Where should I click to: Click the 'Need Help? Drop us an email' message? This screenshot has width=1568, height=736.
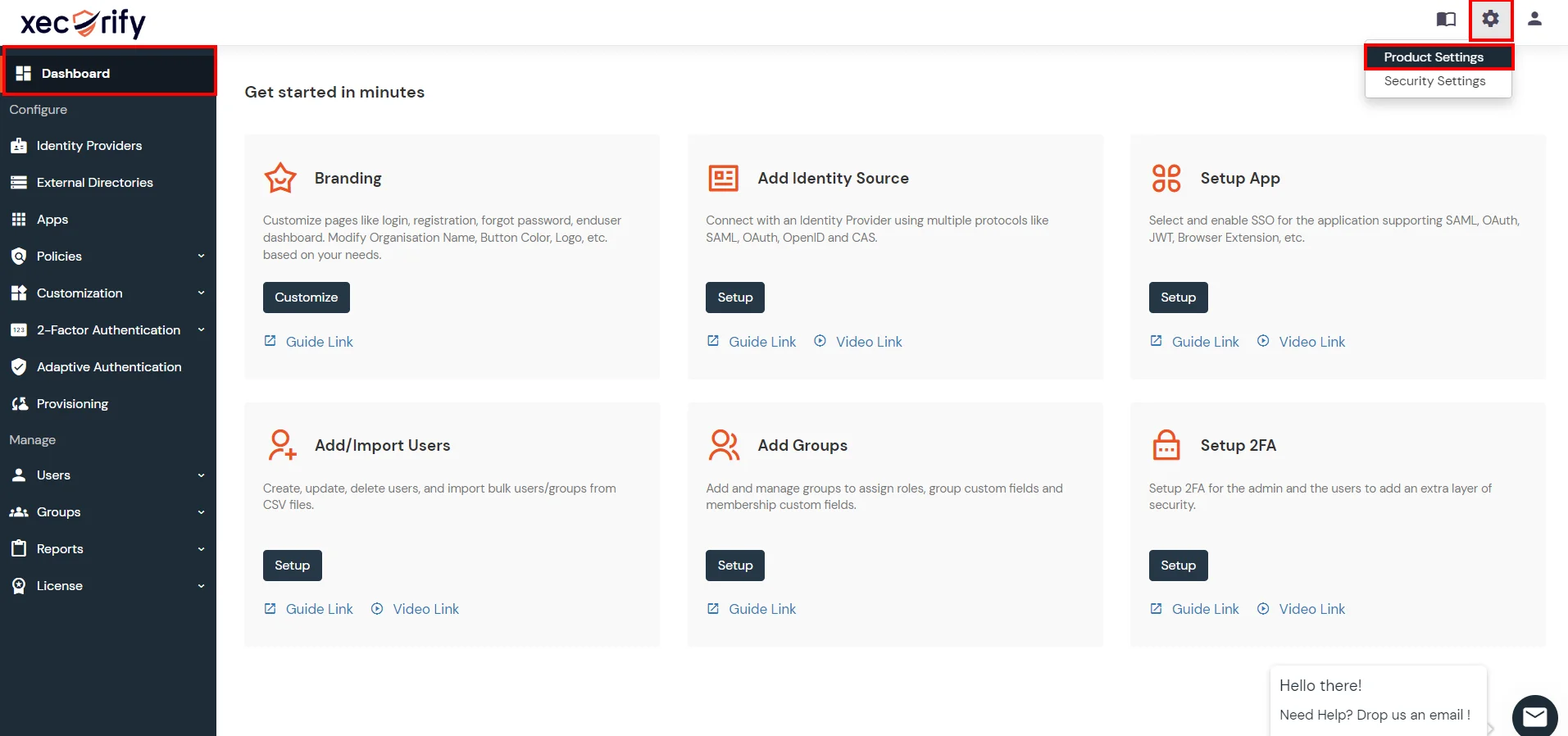pyautogui.click(x=1375, y=715)
